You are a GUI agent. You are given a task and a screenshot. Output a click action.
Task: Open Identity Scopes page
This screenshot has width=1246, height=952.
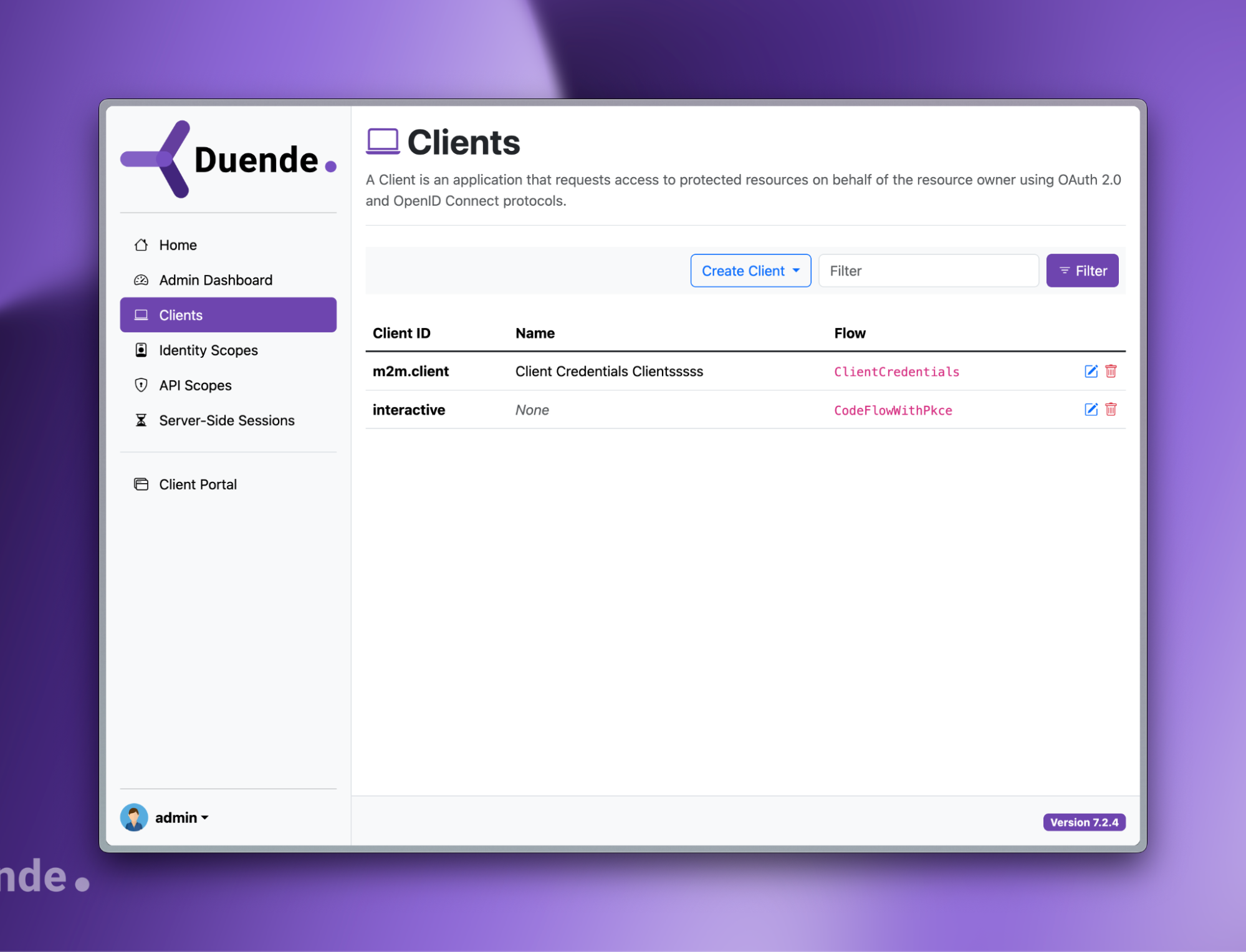228,350
